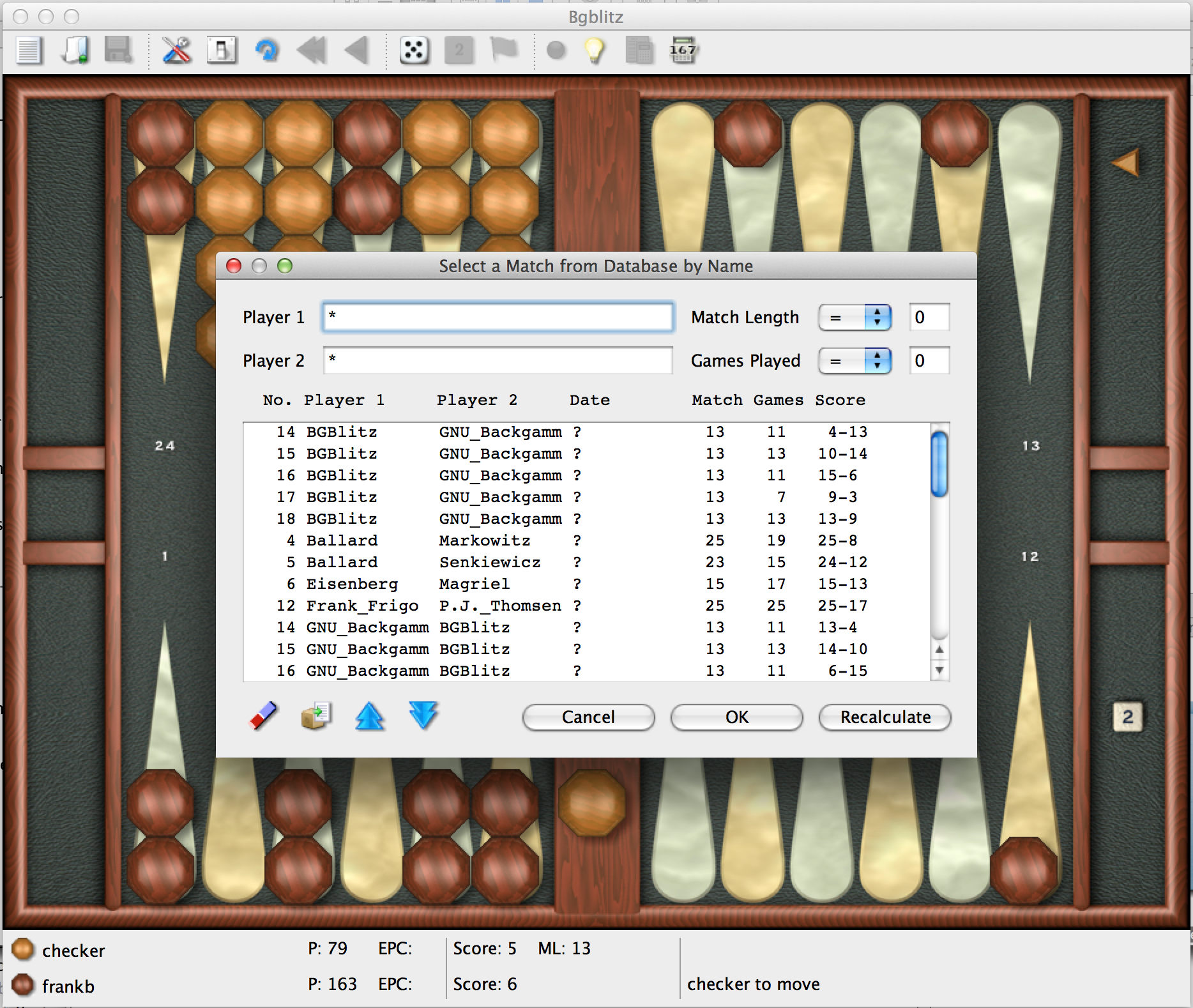
Task: Click the P: 163 pip count text
Action: (x=332, y=984)
